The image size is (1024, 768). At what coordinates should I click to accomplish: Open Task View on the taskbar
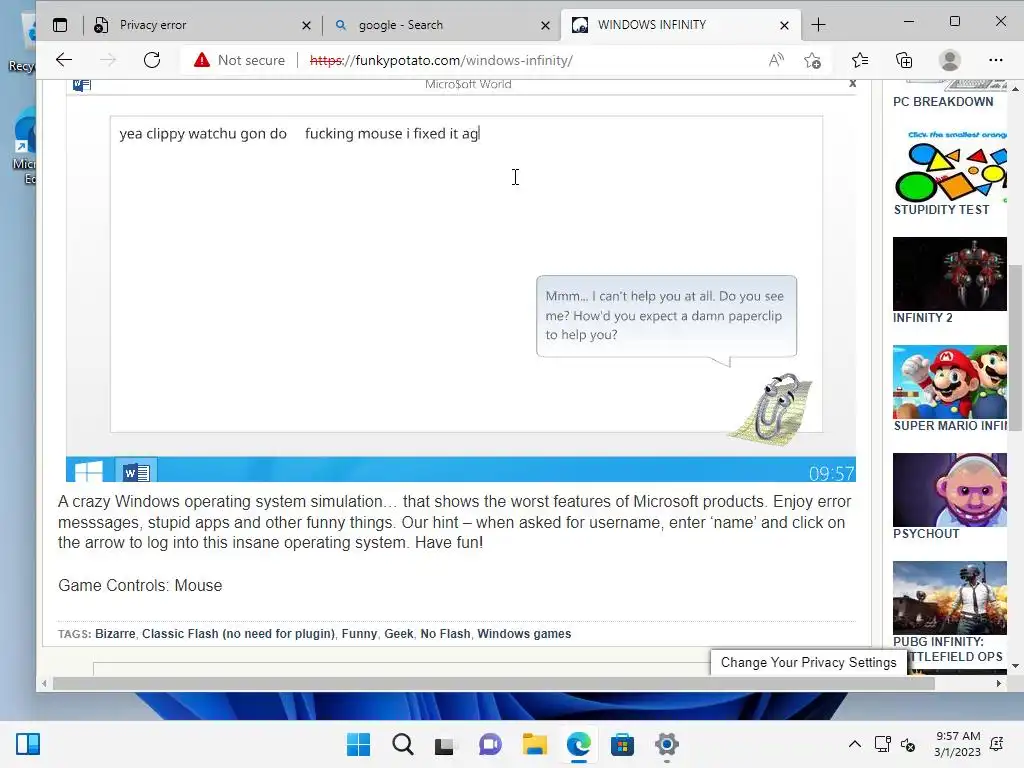pos(445,744)
